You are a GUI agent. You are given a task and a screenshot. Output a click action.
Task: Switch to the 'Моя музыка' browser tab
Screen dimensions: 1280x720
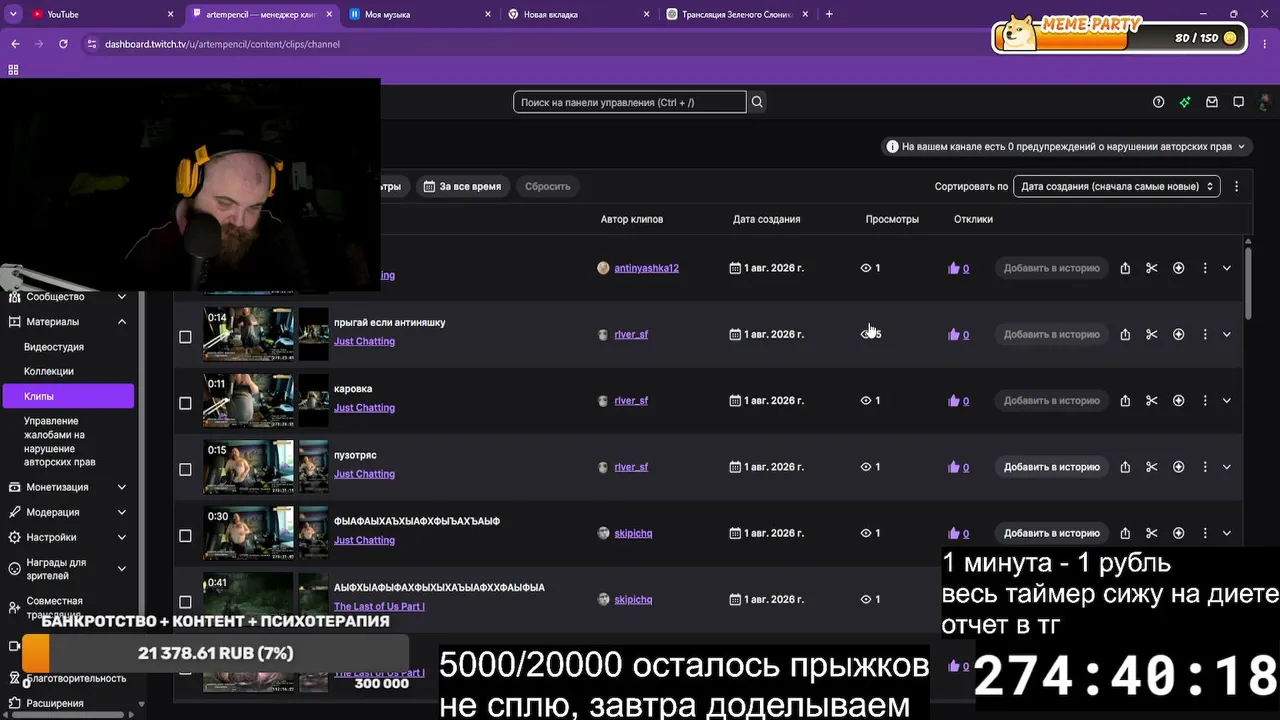[x=418, y=14]
